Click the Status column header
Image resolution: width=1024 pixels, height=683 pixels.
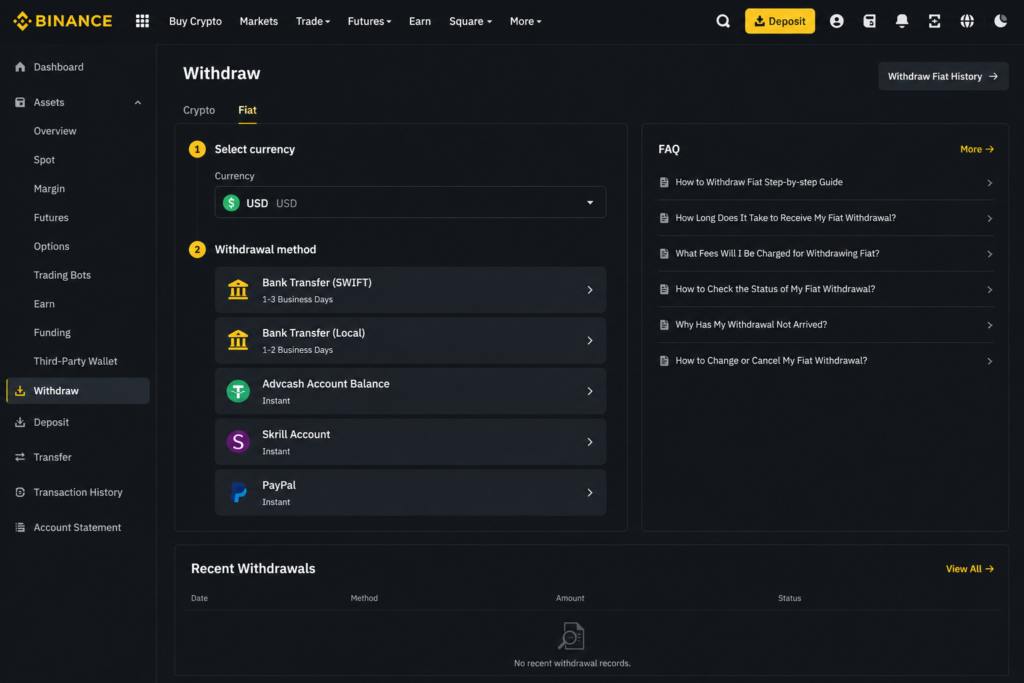[789, 598]
